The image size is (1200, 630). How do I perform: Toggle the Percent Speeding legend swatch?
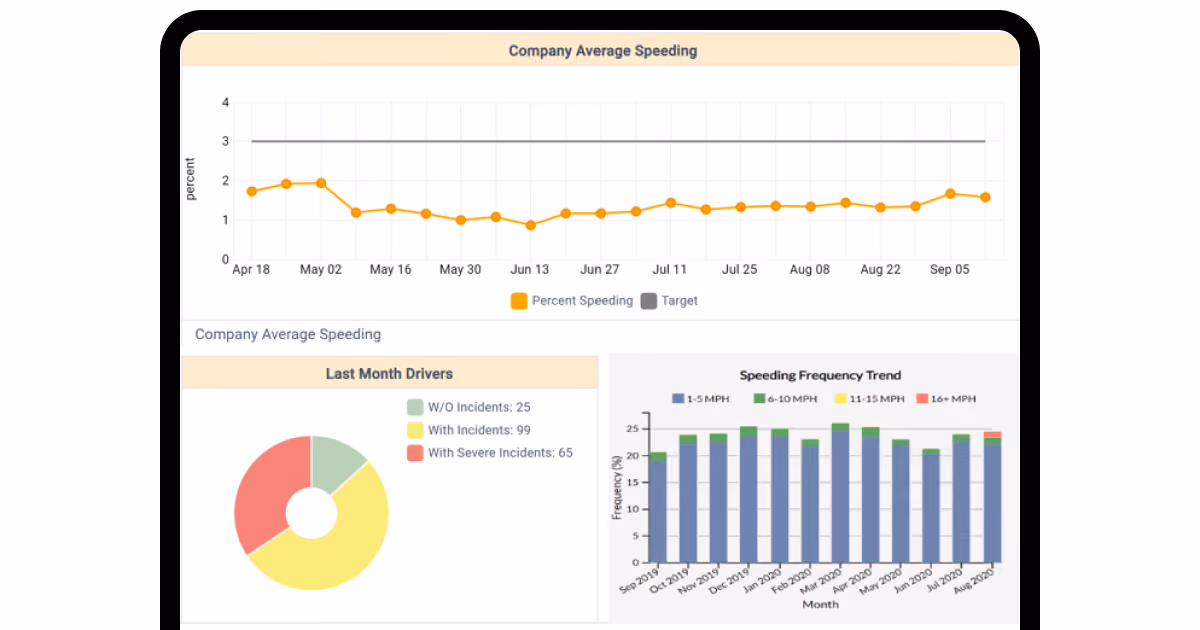[519, 301]
